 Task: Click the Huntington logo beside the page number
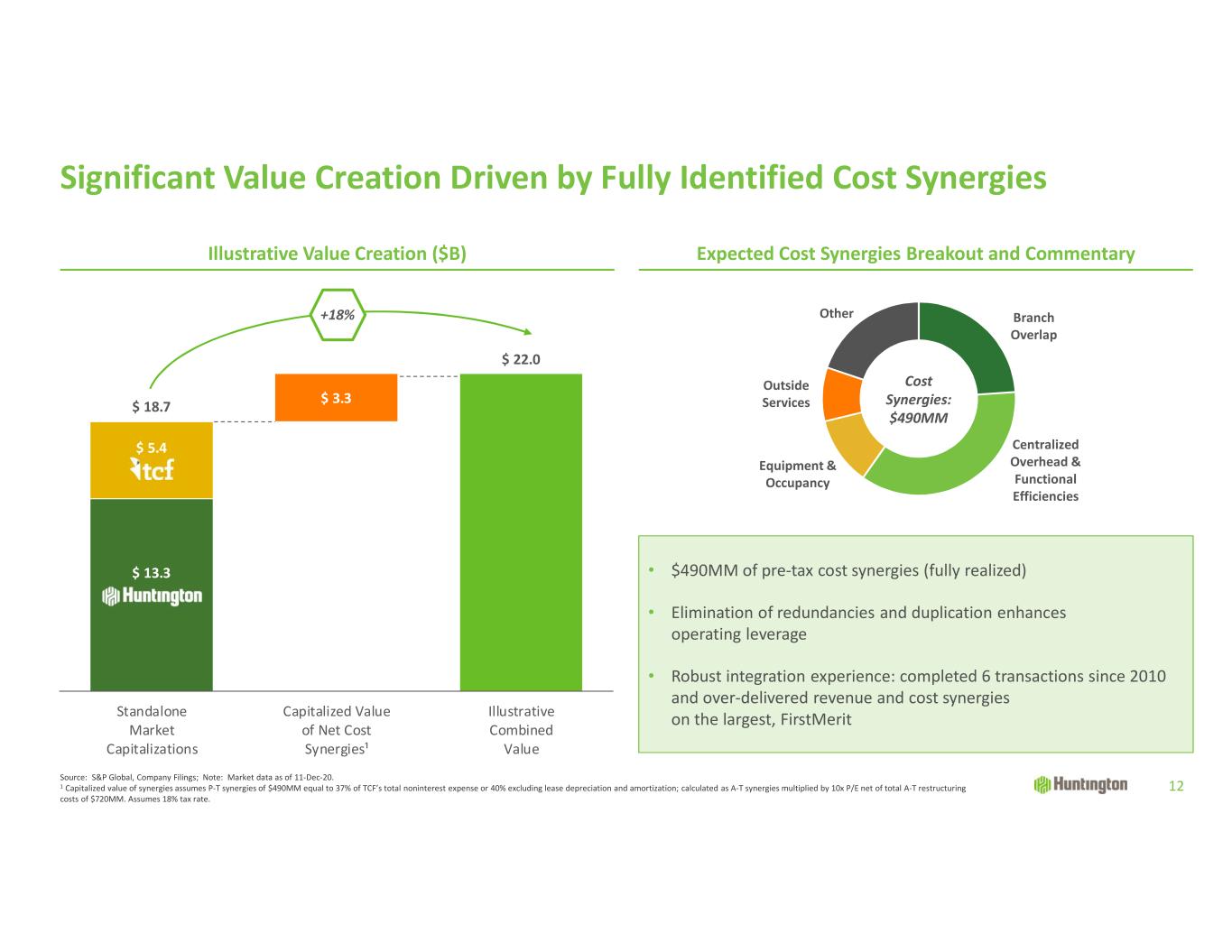coord(1080,785)
